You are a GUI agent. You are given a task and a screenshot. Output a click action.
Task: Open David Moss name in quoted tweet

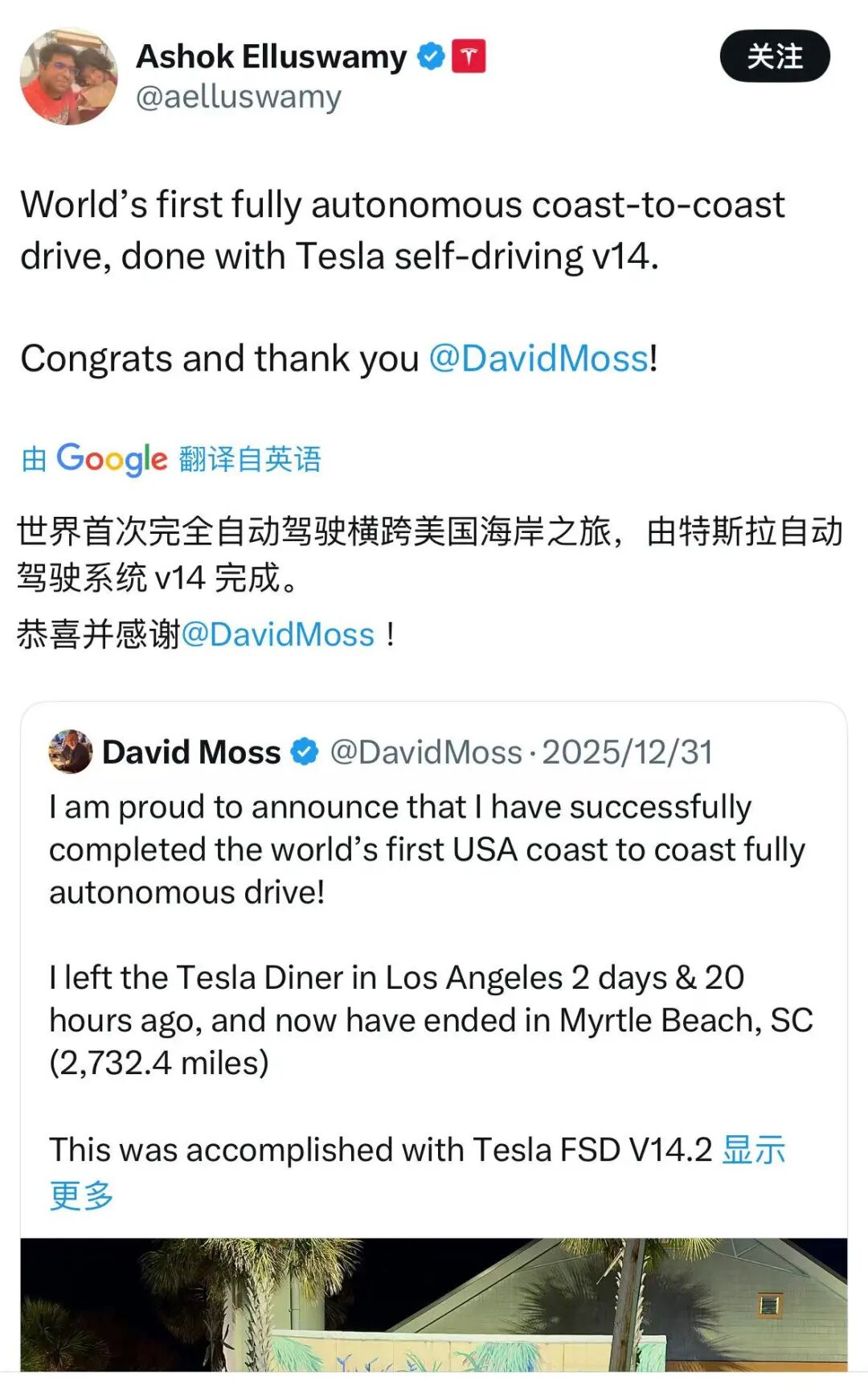coord(191,752)
